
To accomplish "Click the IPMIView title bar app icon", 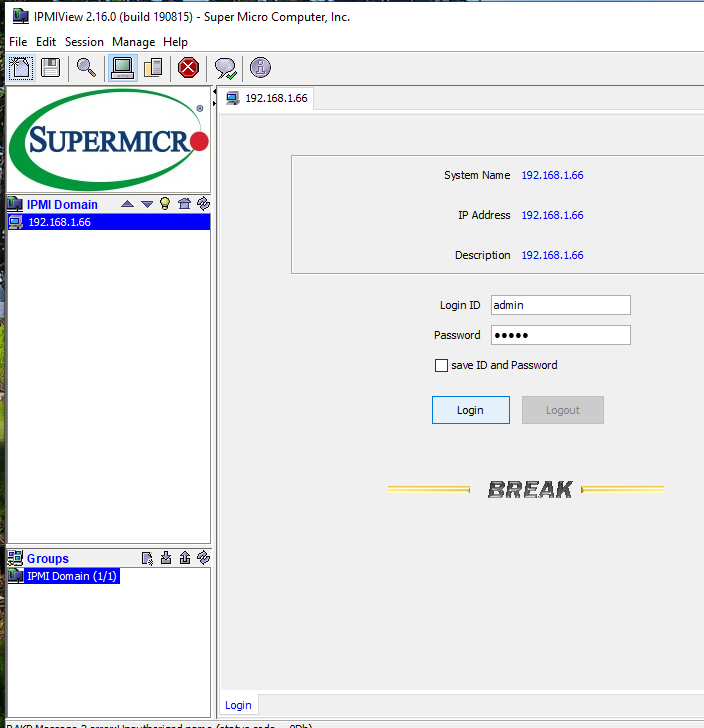I will tap(20, 17).
